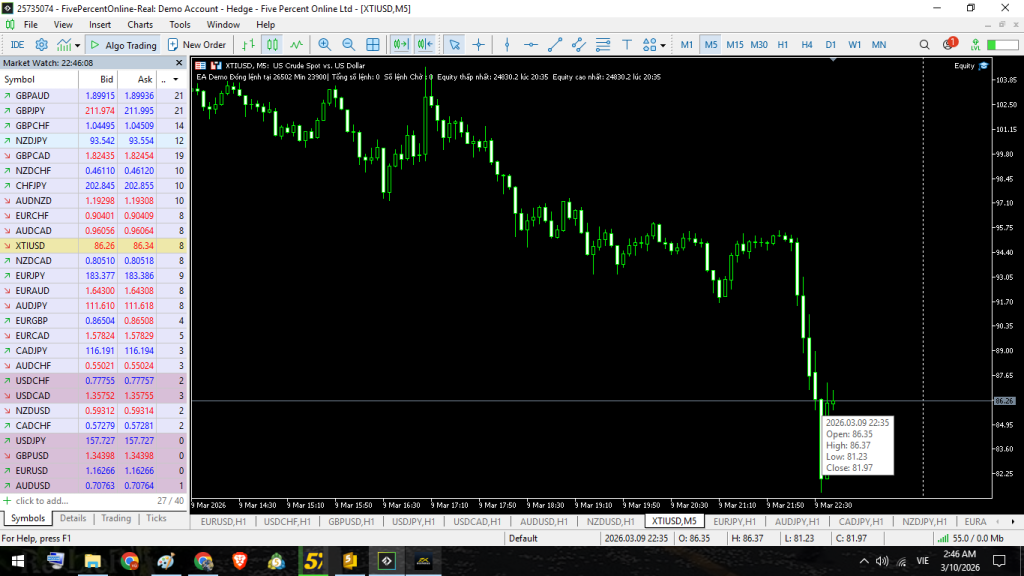Open the Insert menu
Image resolution: width=1024 pixels, height=576 pixels.
(100, 24)
